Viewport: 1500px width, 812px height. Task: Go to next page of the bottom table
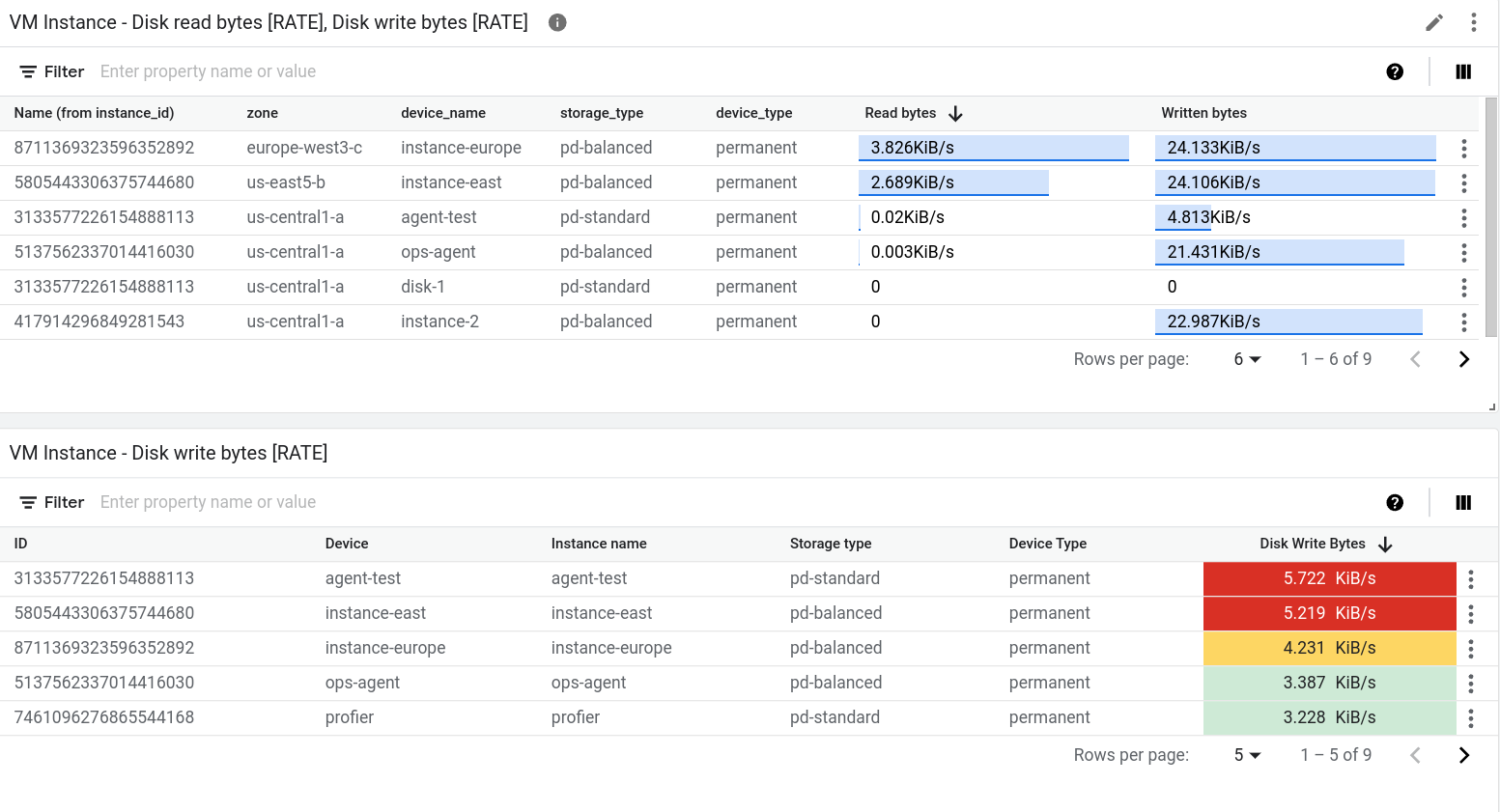pyautogui.click(x=1464, y=754)
